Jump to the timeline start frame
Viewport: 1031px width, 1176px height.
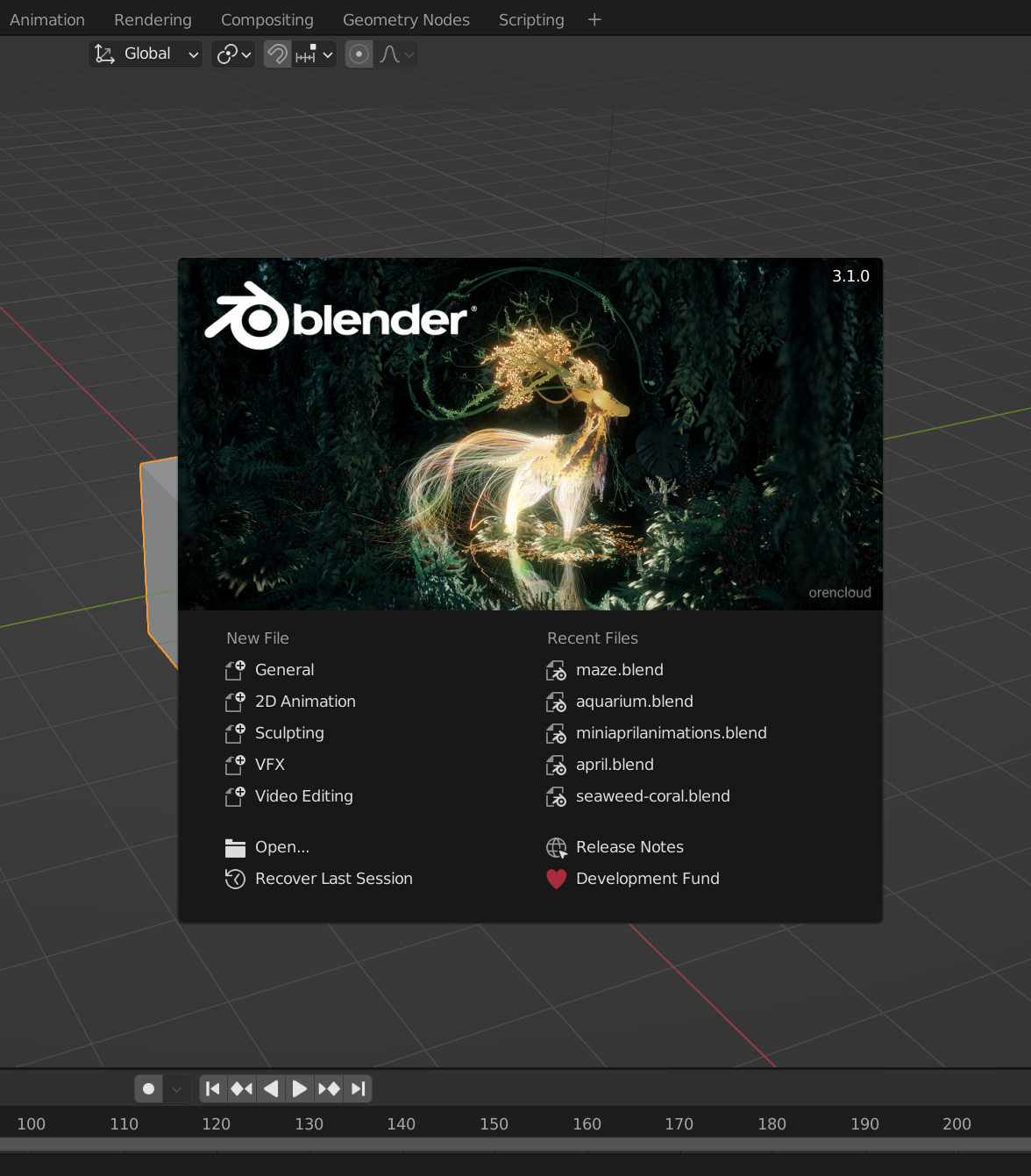[213, 1088]
